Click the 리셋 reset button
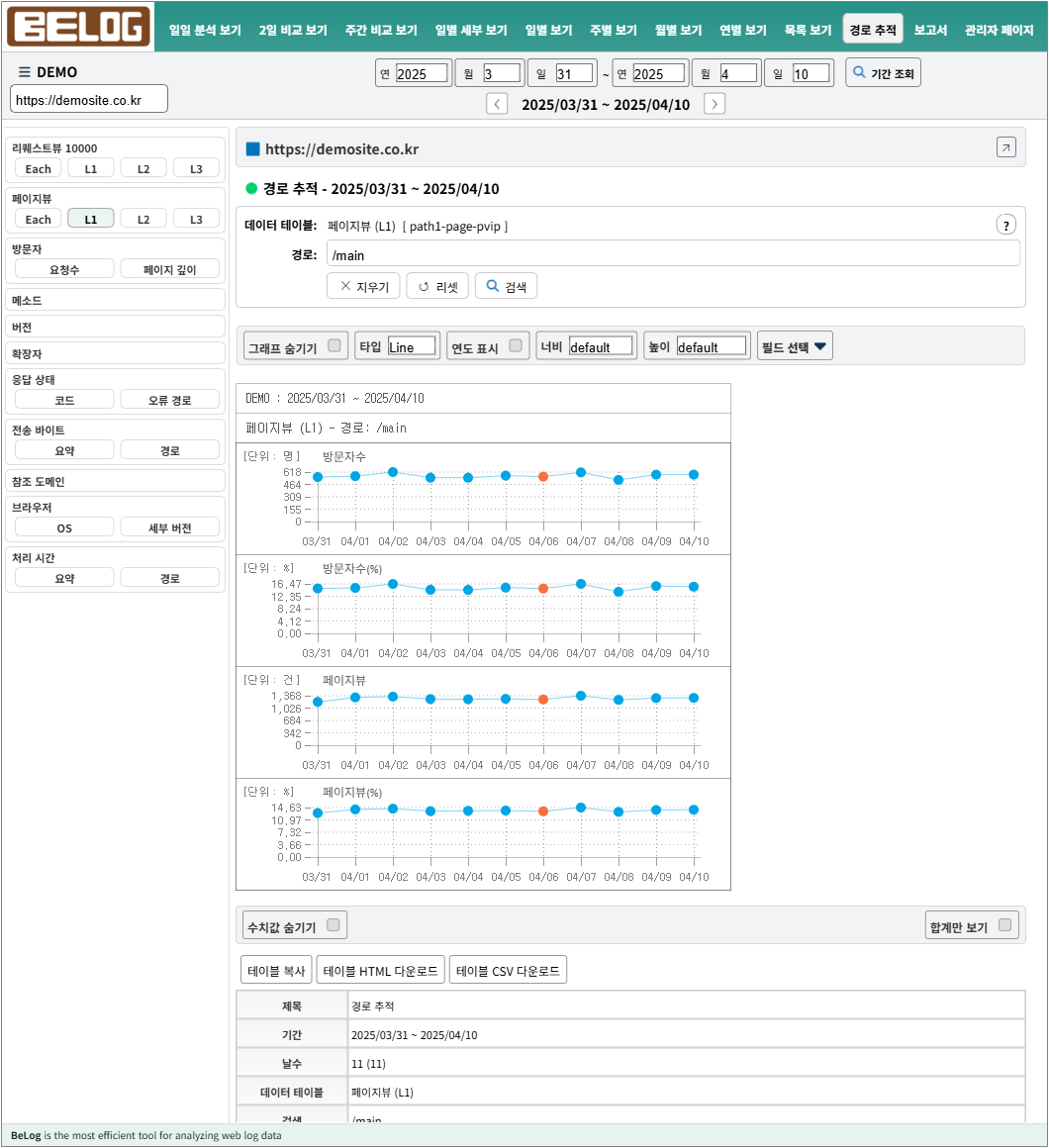Screen dimensions: 1049x1148 click(437, 286)
